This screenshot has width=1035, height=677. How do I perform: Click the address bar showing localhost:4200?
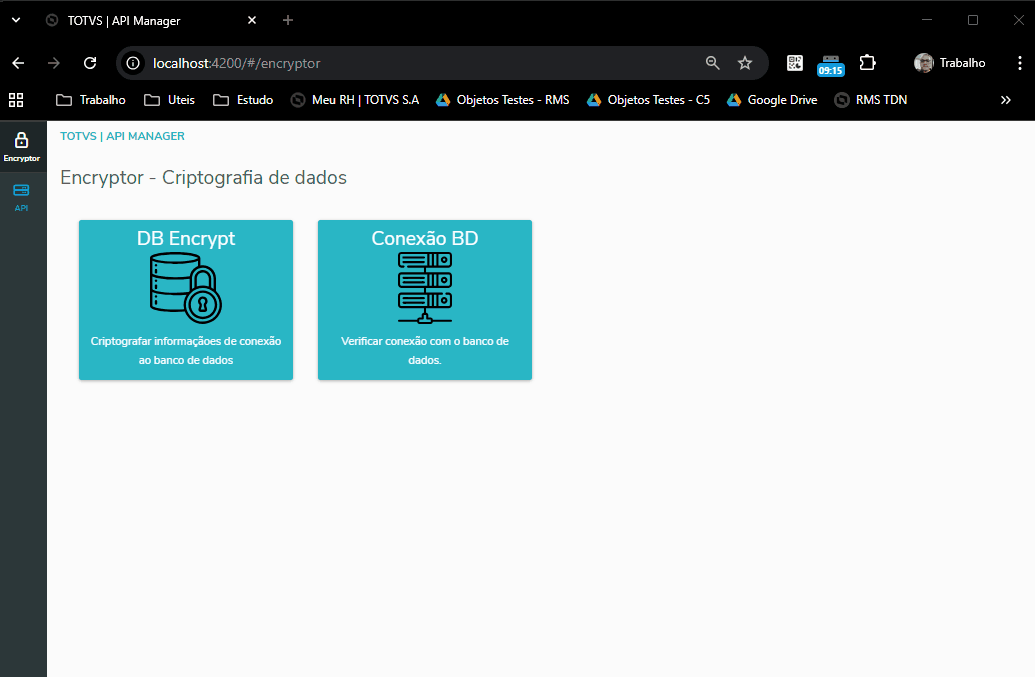tap(422, 63)
